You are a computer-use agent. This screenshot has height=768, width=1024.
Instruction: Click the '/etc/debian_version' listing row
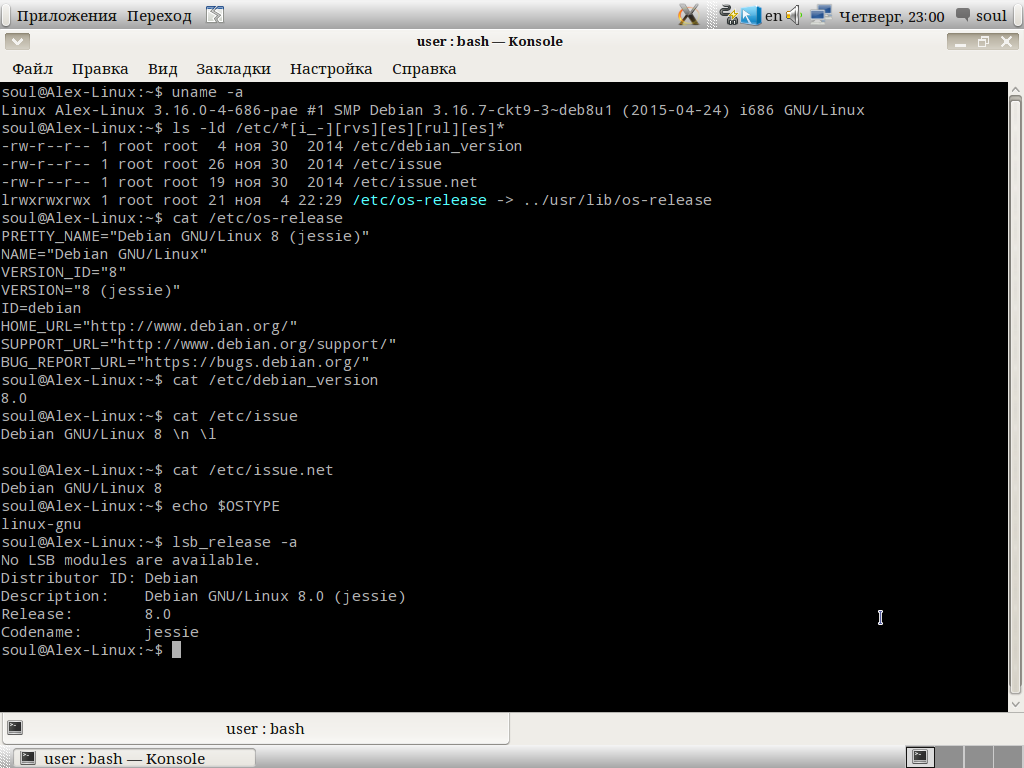(x=261, y=146)
